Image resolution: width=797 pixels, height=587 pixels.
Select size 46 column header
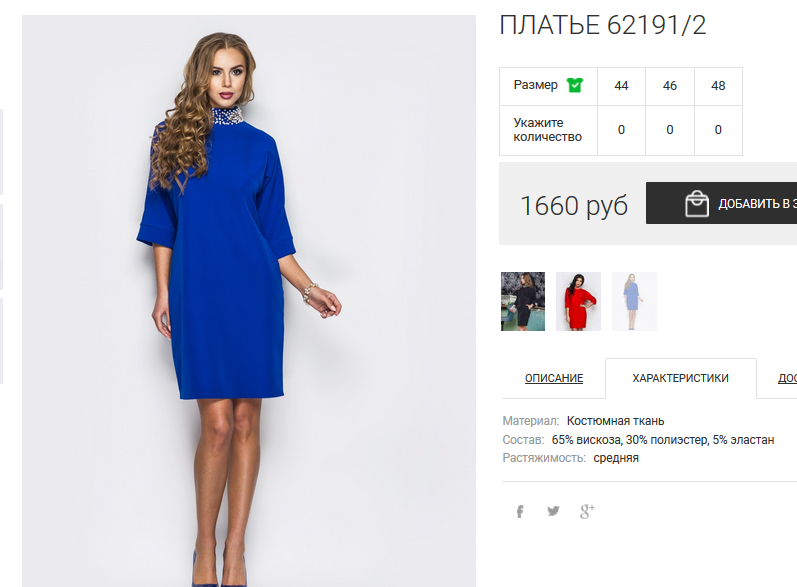point(669,86)
